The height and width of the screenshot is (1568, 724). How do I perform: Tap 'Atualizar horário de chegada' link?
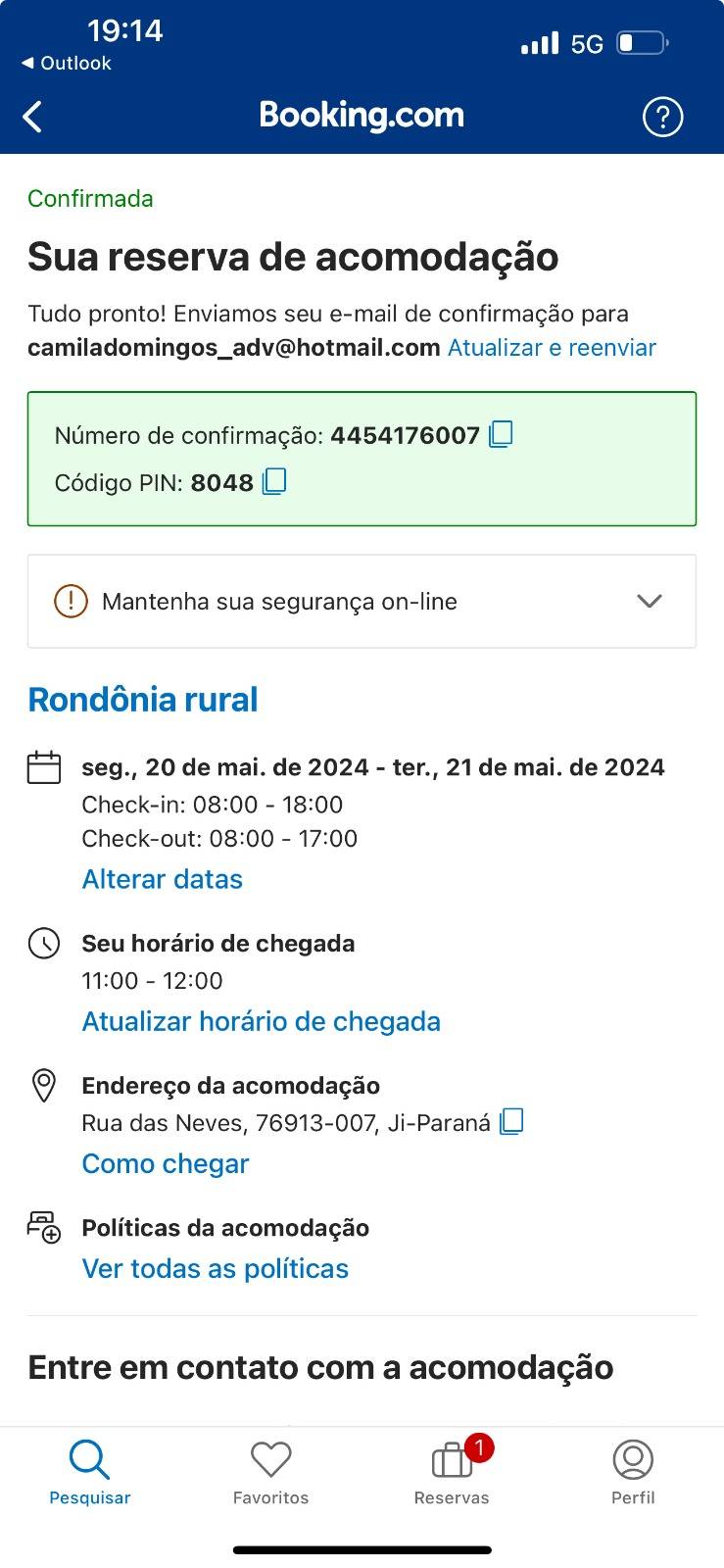pyautogui.click(x=262, y=1021)
